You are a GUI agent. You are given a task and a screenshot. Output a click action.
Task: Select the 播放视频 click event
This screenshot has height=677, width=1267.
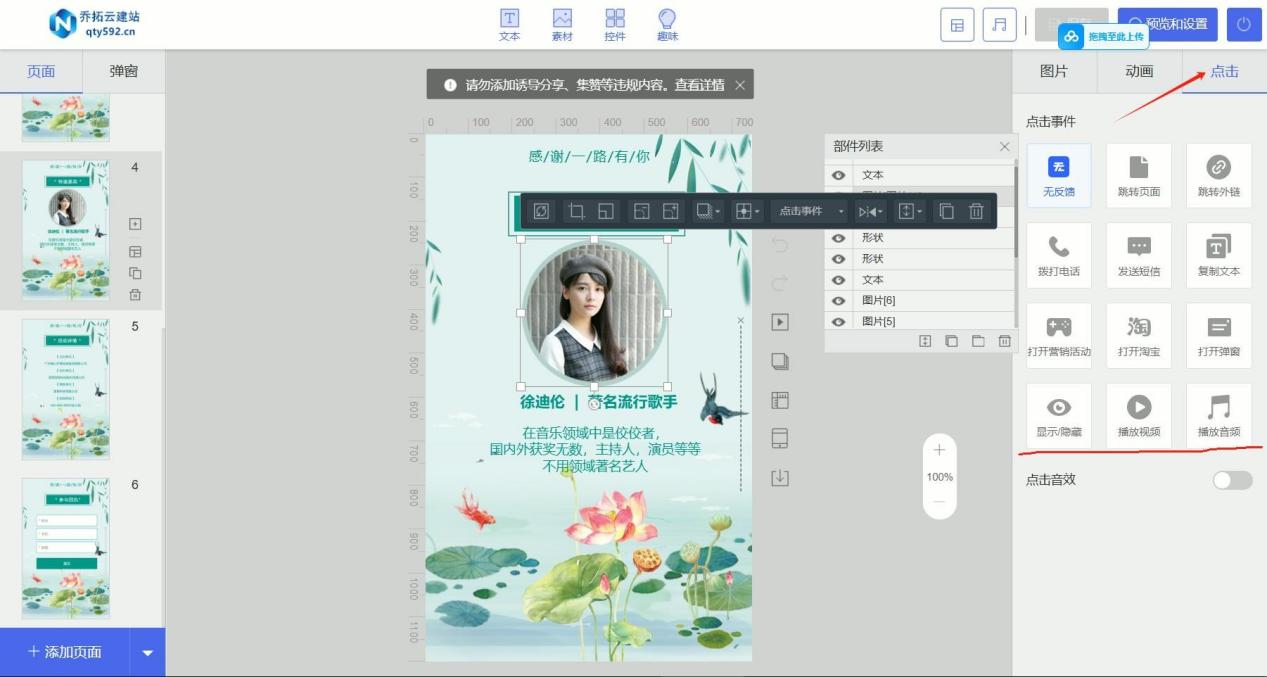click(1139, 416)
